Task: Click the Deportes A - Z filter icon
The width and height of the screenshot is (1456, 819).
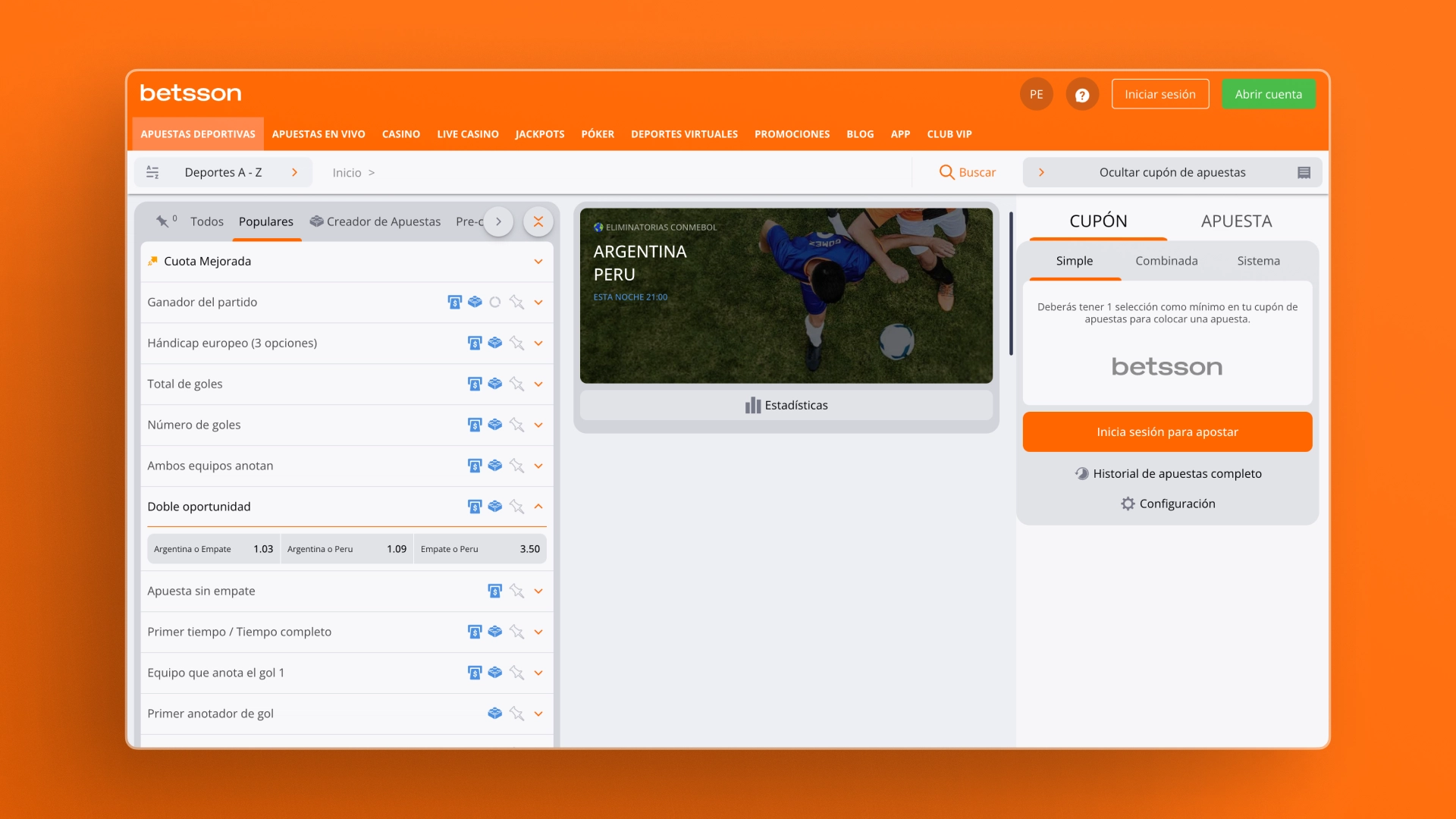Action: pos(152,172)
